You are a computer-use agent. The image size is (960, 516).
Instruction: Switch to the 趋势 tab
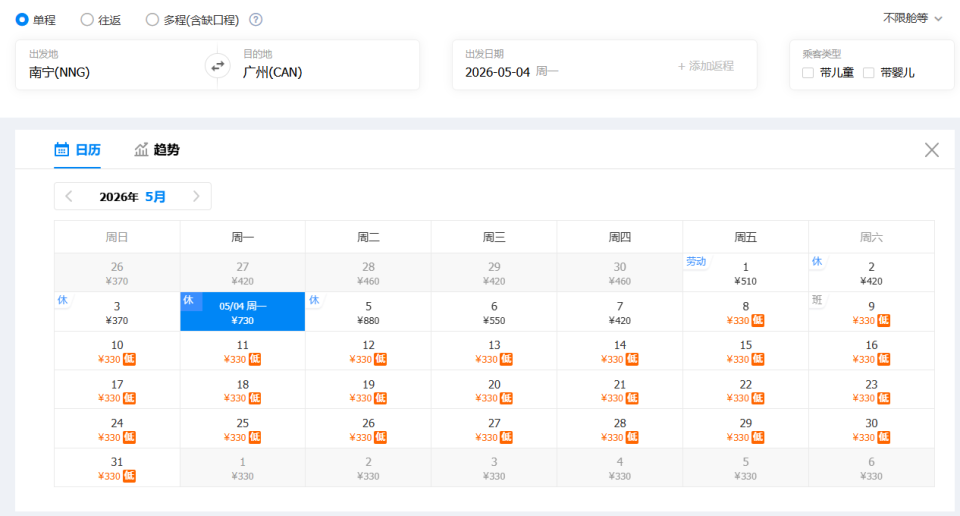(157, 149)
